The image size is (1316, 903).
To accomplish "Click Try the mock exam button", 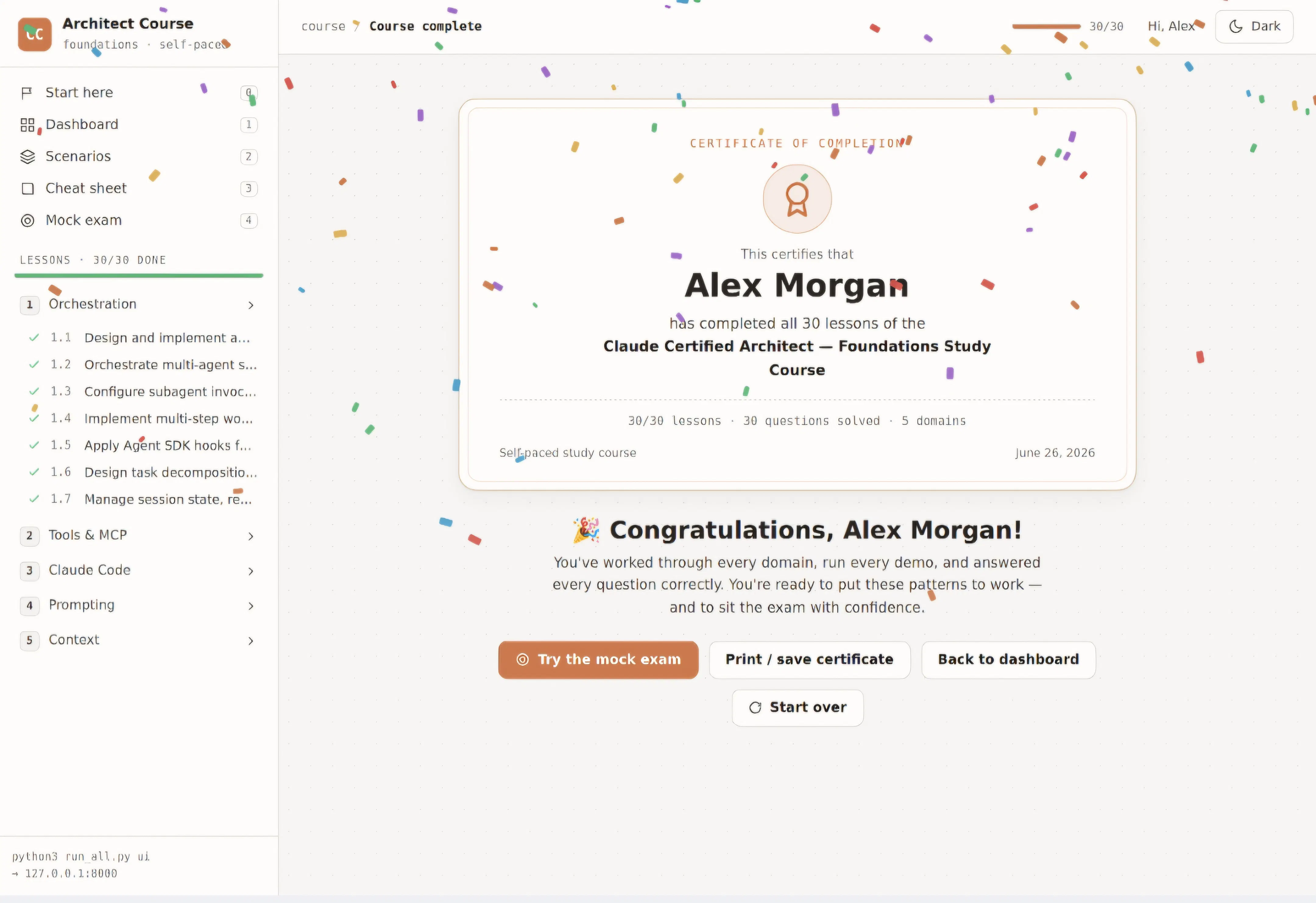I will pos(598,660).
